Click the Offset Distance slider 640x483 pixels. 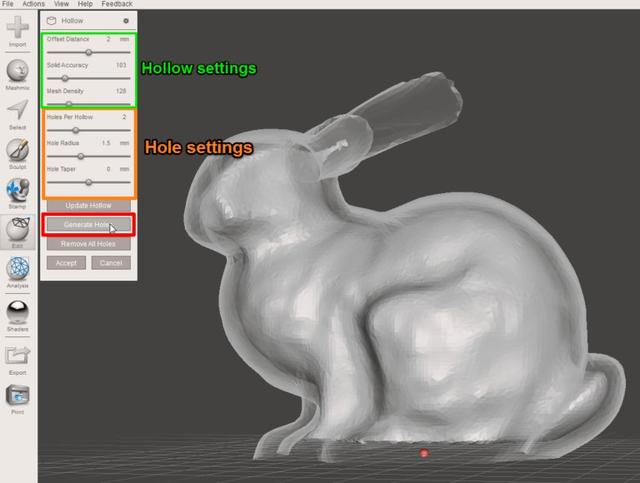coord(88,51)
